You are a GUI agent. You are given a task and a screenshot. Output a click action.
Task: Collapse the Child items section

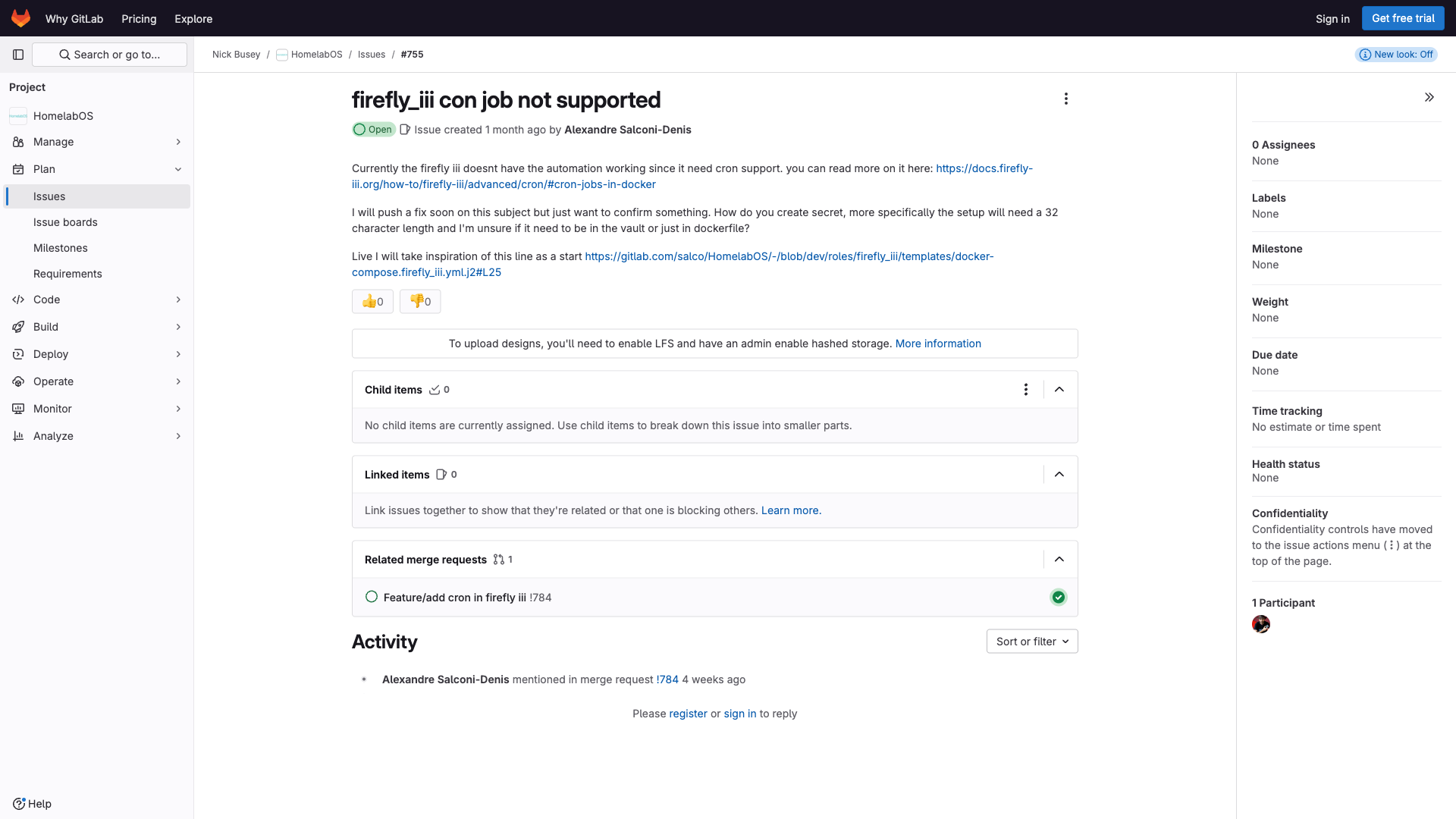1059,390
